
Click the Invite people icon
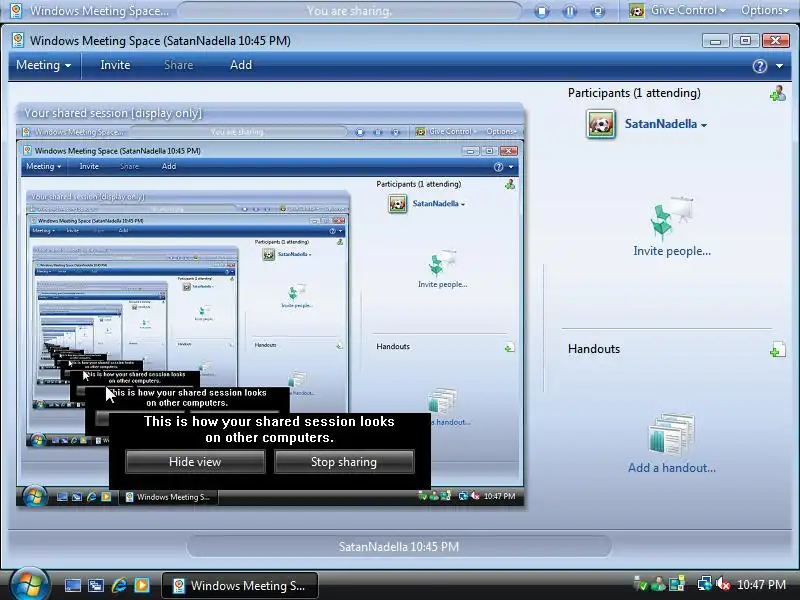click(671, 218)
